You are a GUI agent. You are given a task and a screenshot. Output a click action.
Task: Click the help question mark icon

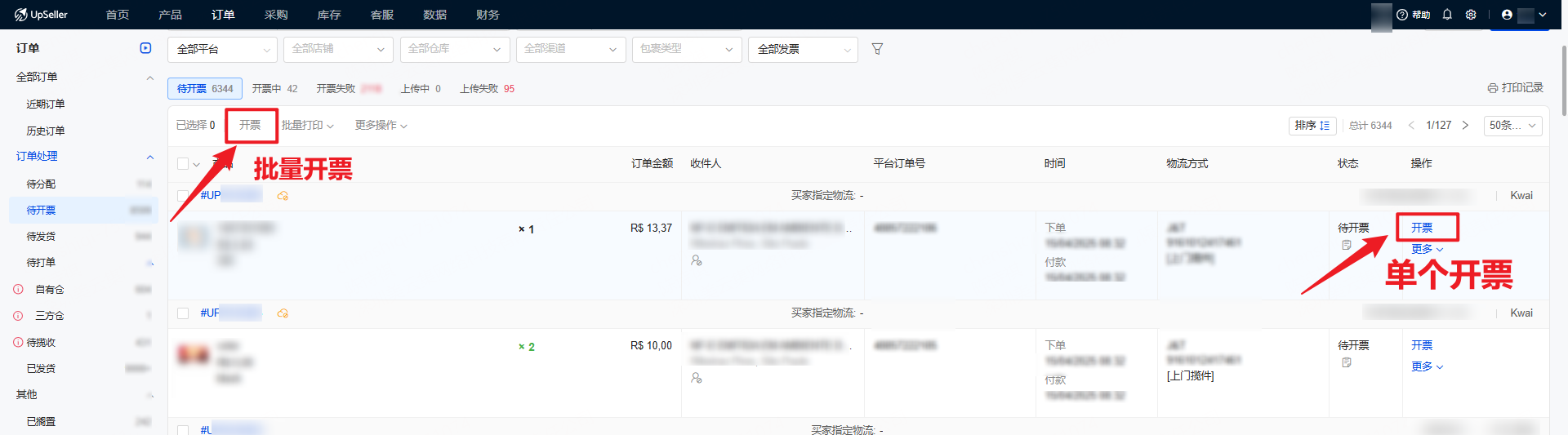pos(1402,15)
